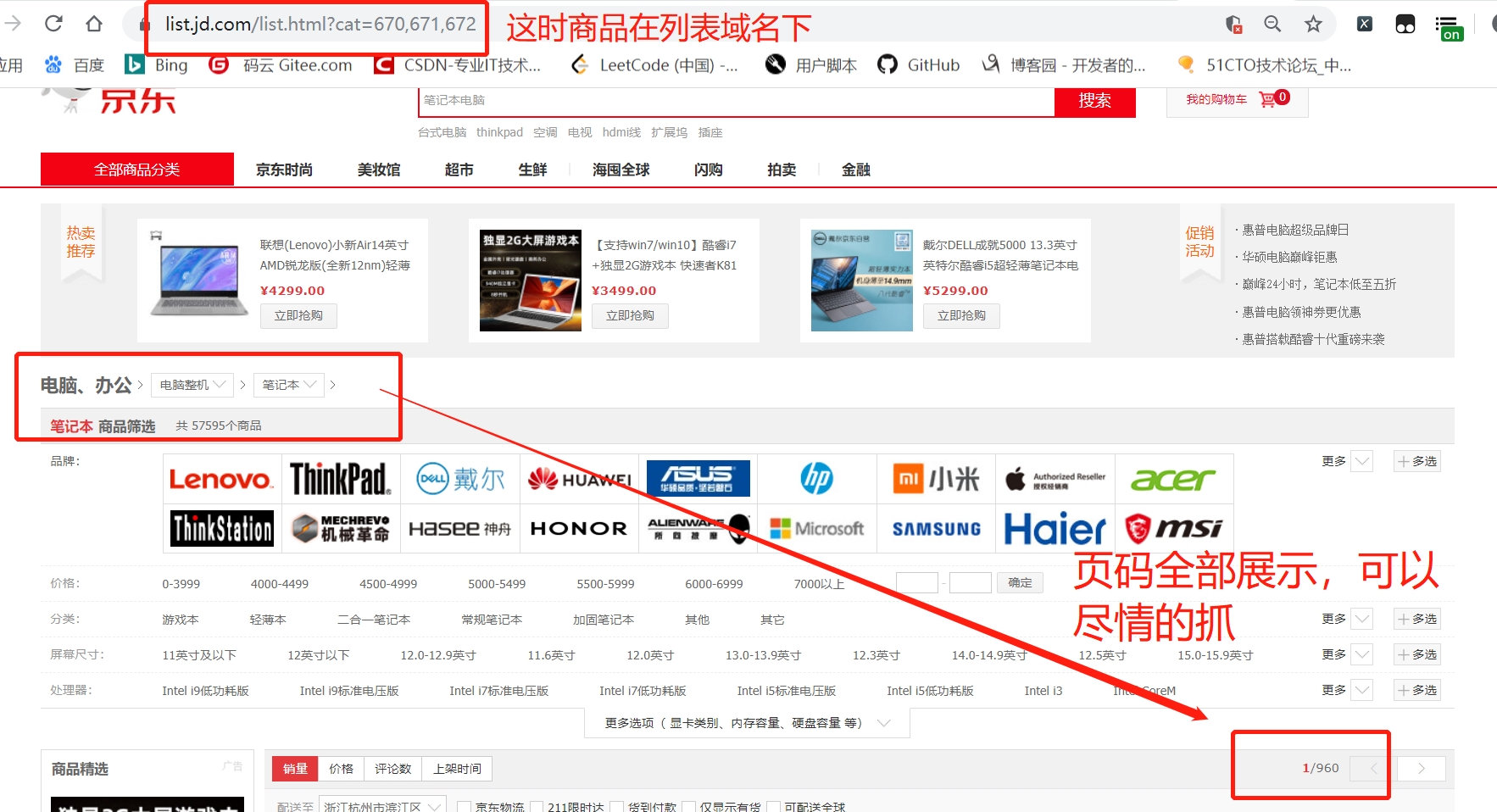
Task: Bookmark this page with the star icon
Action: point(1313,24)
